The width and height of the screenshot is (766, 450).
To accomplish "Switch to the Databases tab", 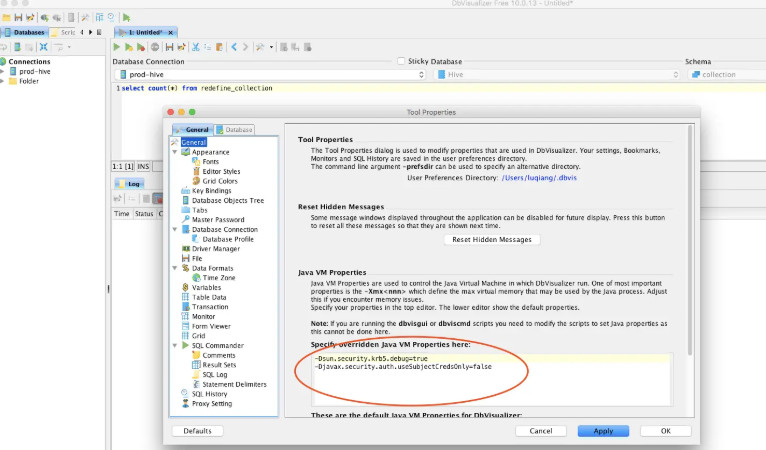I will [x=24, y=32].
